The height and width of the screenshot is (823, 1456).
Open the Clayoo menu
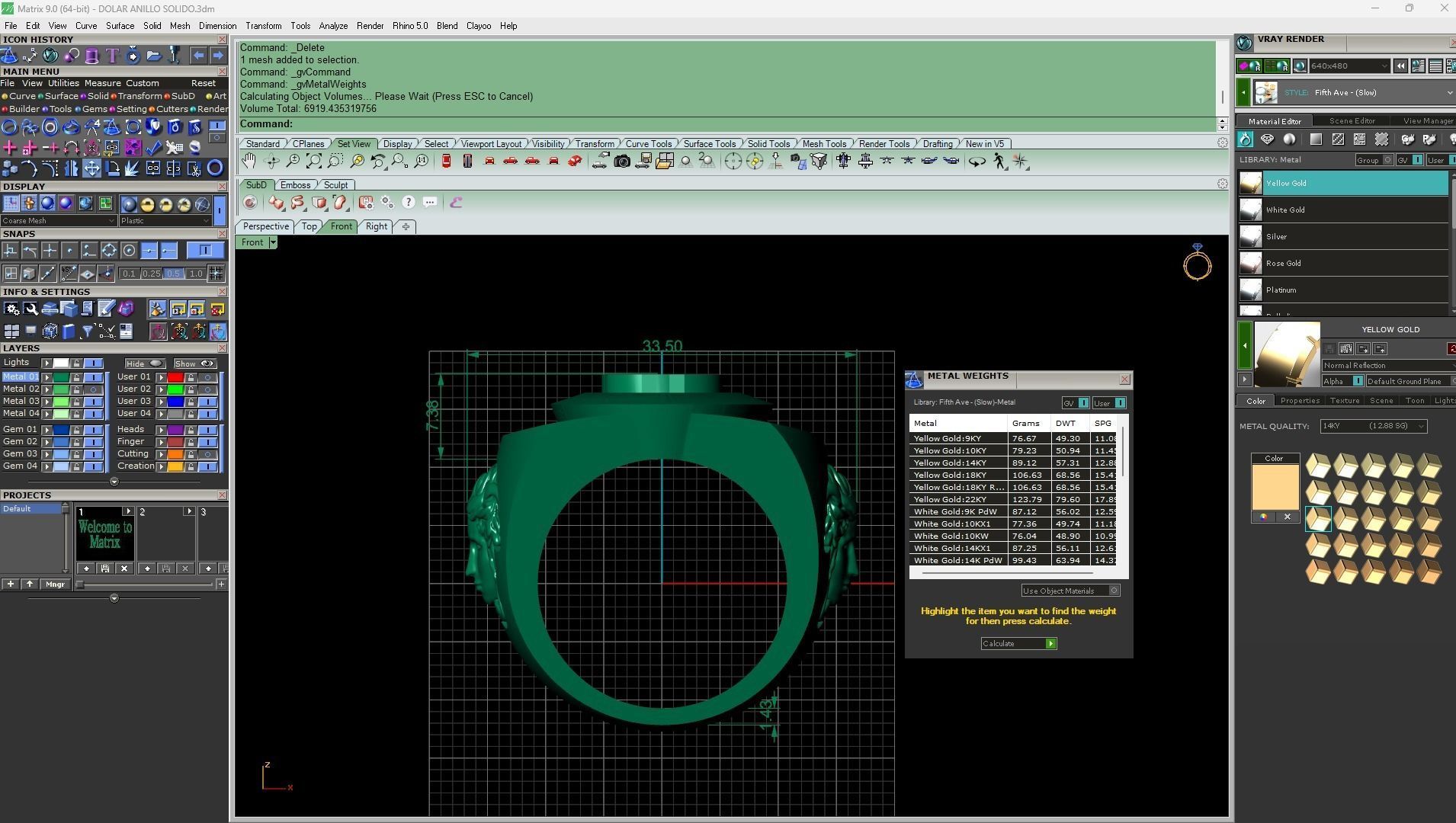click(479, 26)
